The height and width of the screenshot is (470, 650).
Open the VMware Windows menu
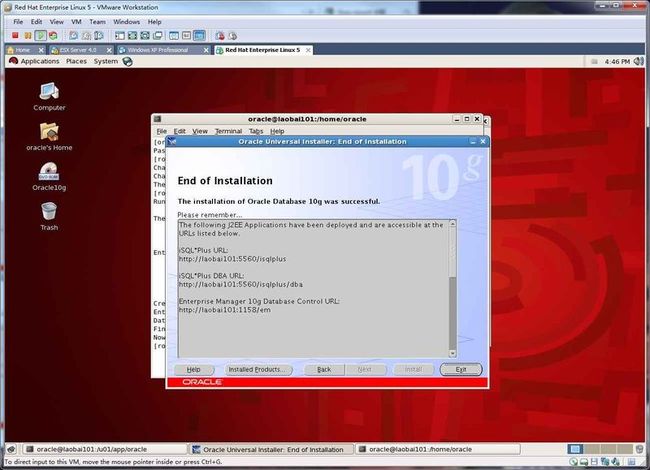126,22
